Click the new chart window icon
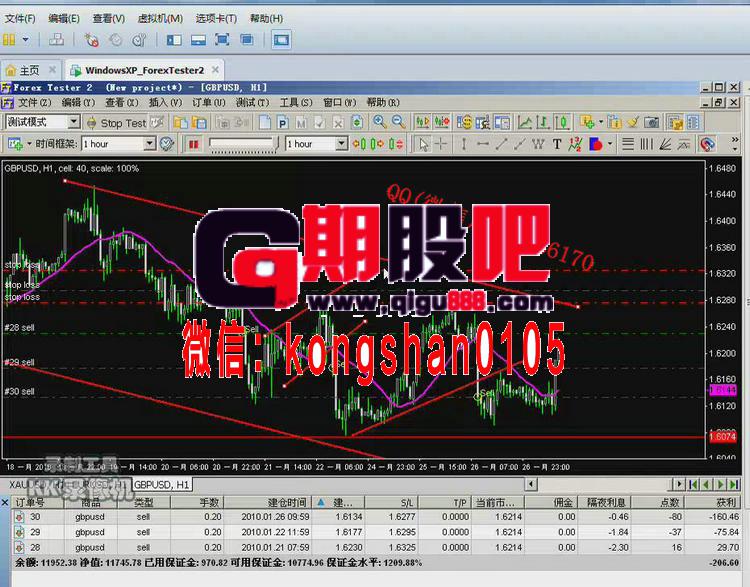 15,144
